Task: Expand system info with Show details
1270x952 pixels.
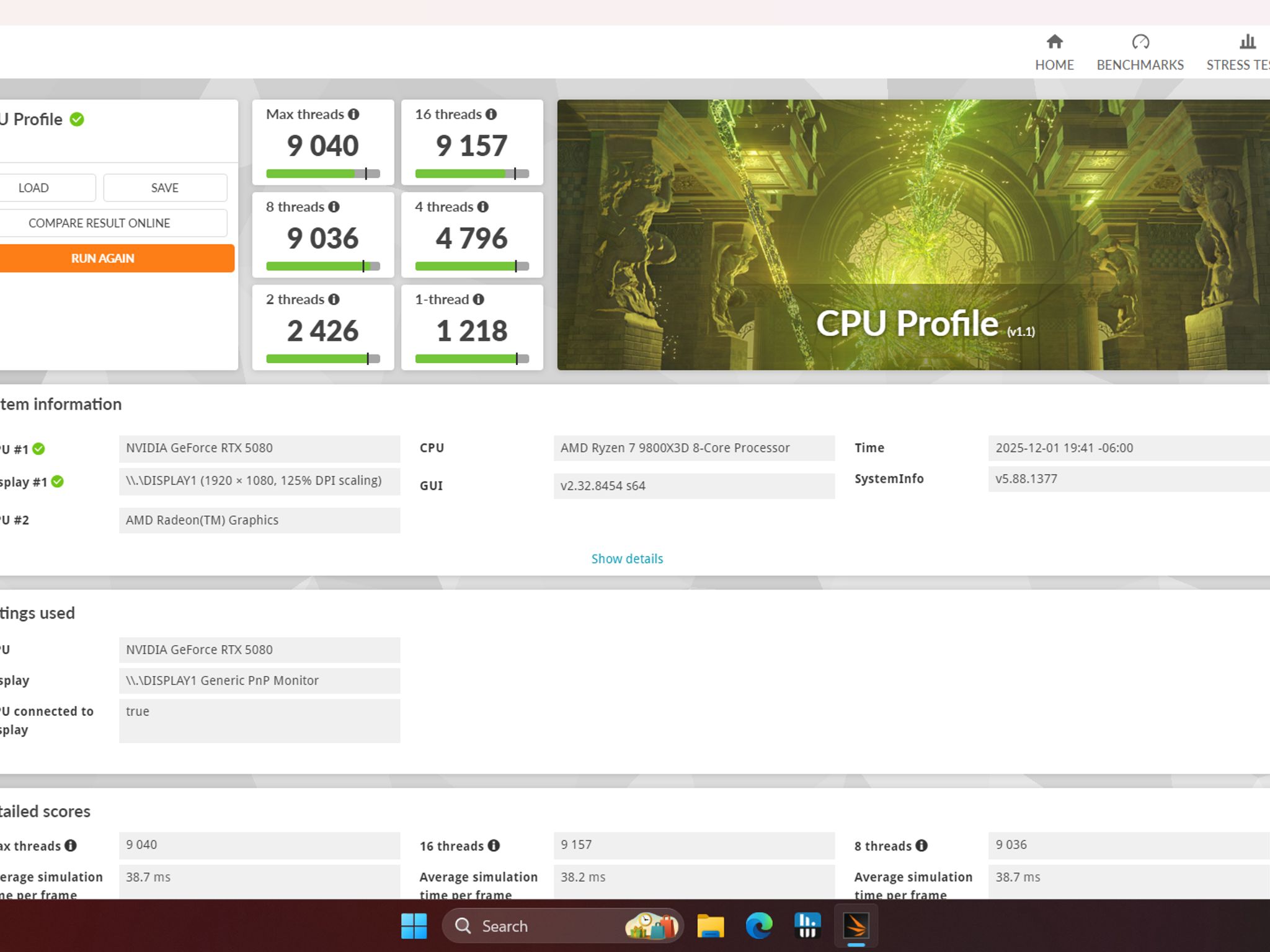Action: tap(627, 558)
